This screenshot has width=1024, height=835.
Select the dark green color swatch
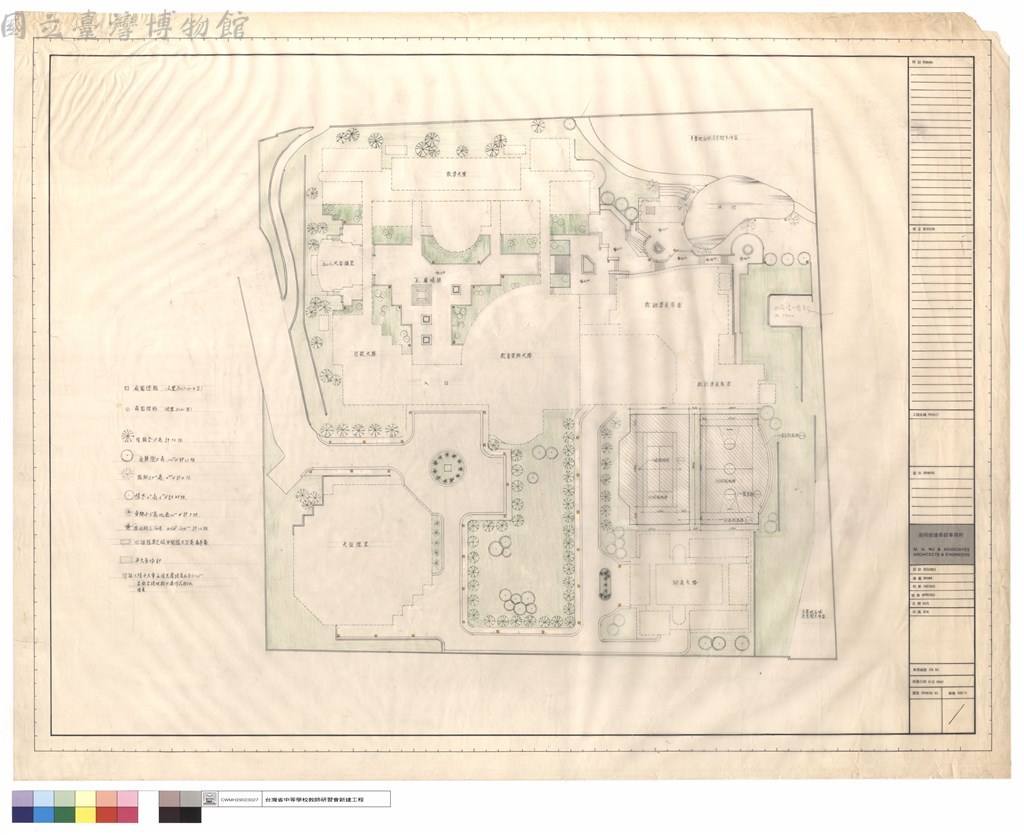pos(65,815)
